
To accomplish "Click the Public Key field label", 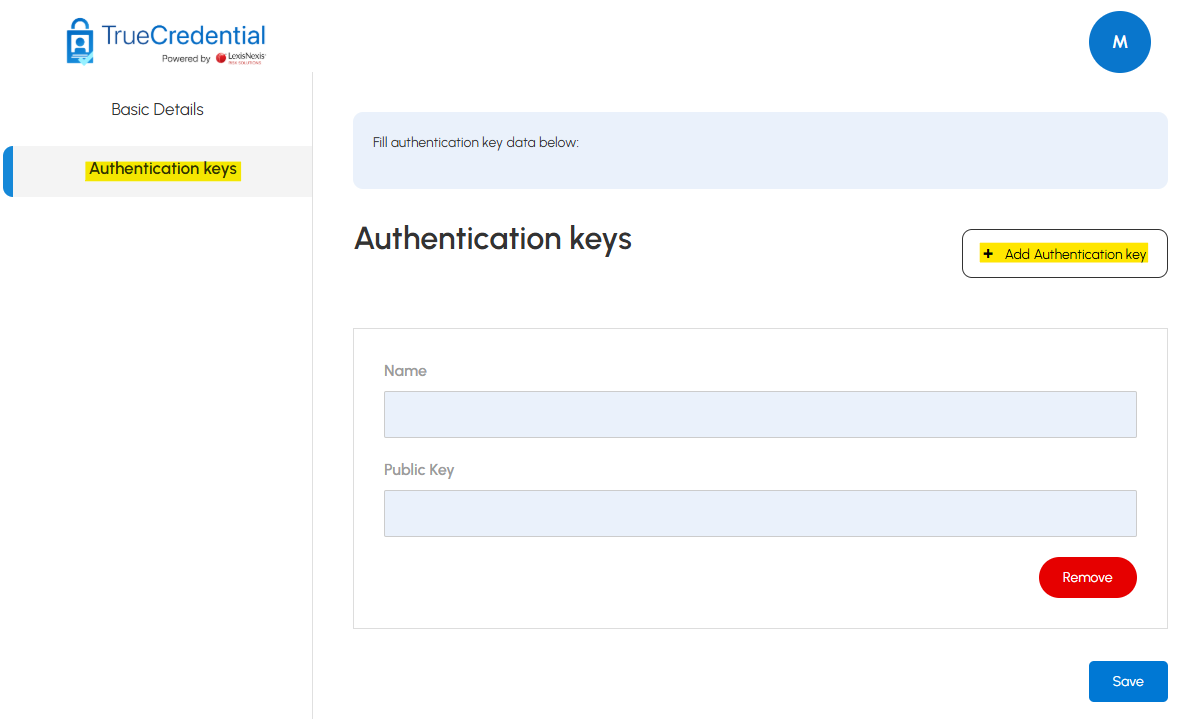I will (419, 470).
